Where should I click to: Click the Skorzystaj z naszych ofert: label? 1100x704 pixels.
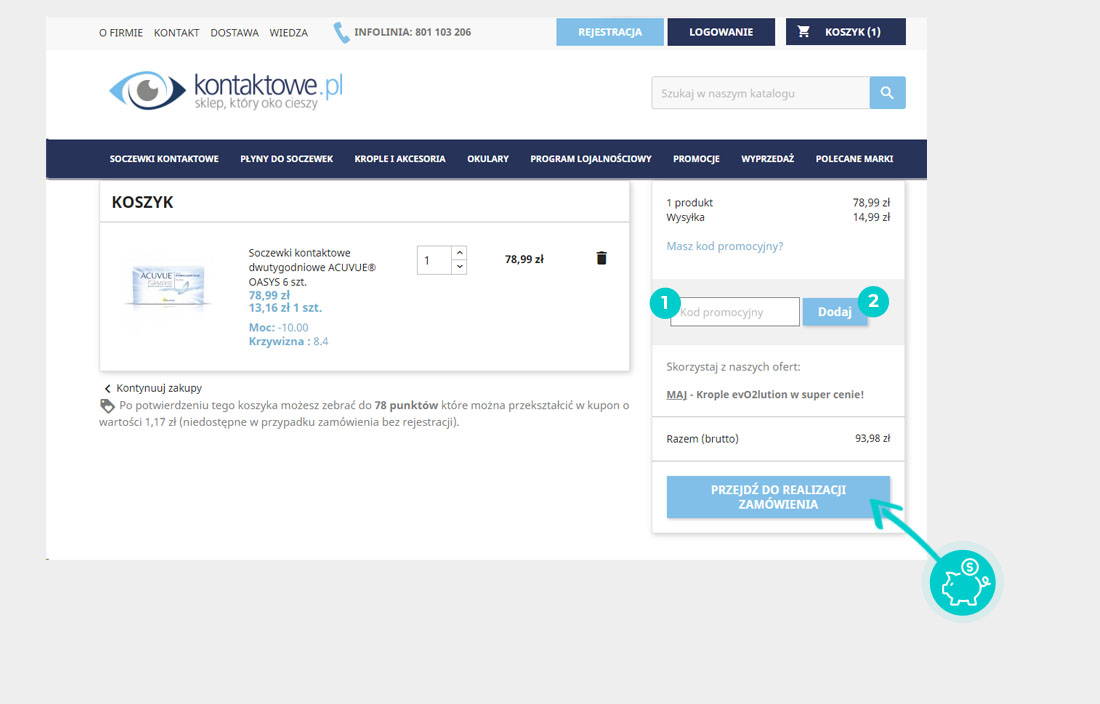click(733, 367)
